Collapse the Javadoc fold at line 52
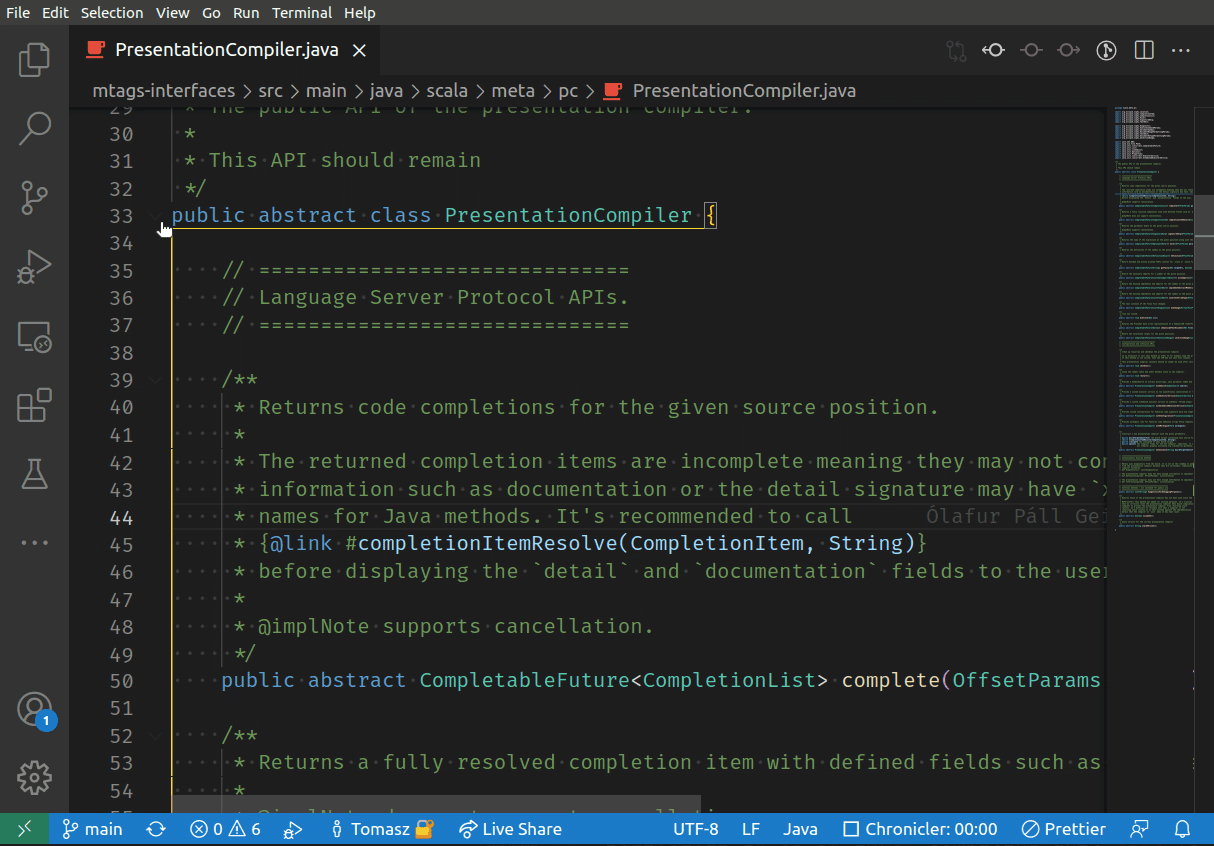 click(x=157, y=735)
